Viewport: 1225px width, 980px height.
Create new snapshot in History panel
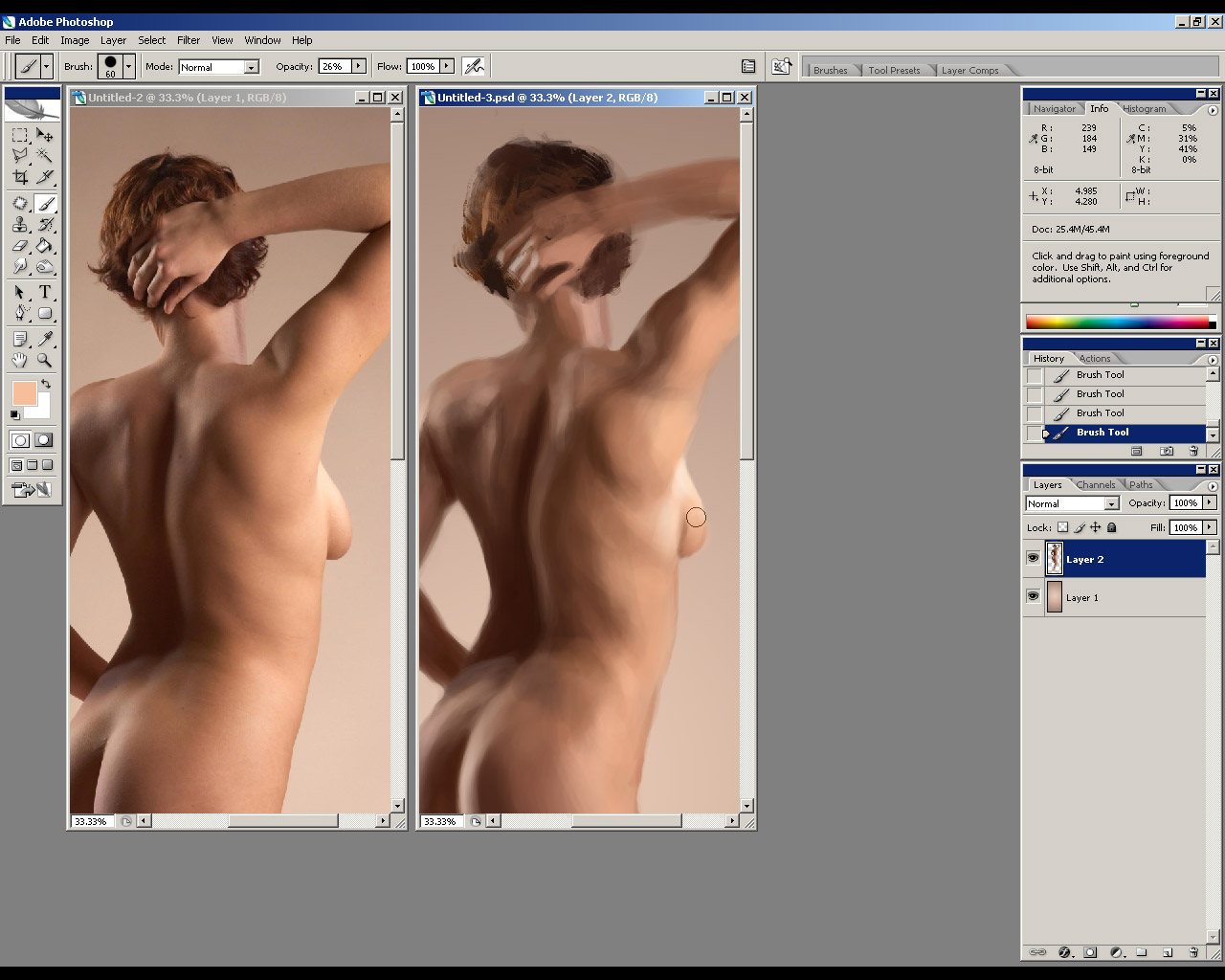(1166, 451)
